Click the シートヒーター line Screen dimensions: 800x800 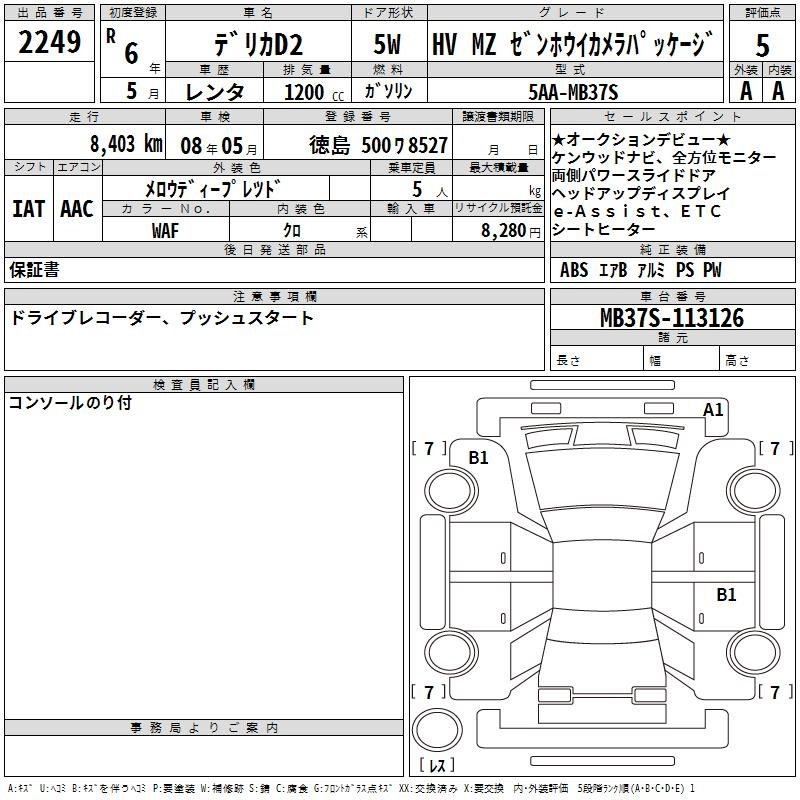click(604, 229)
